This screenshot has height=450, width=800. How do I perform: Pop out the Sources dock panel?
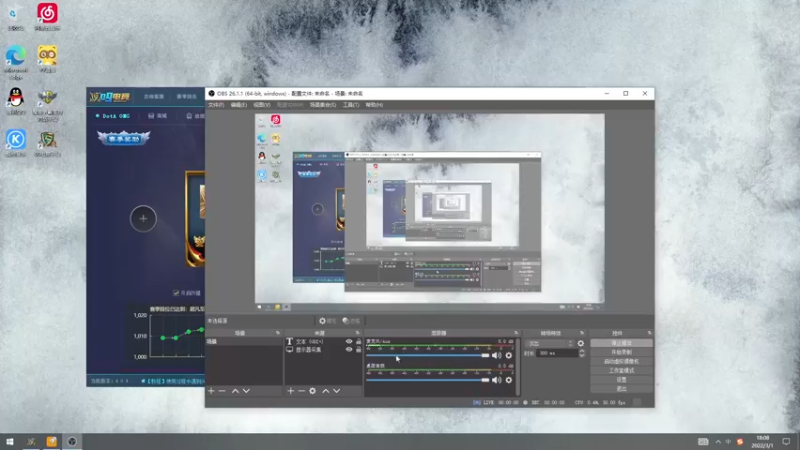point(358,333)
